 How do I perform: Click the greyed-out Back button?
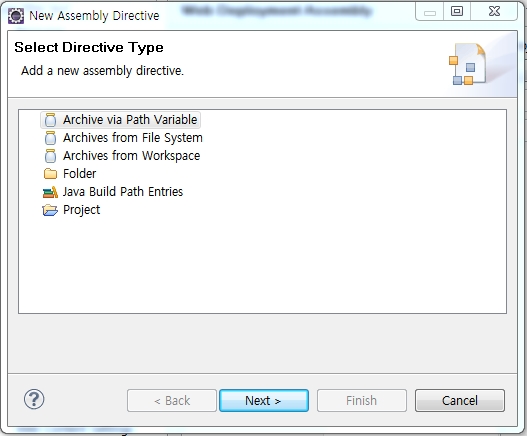pos(172,400)
